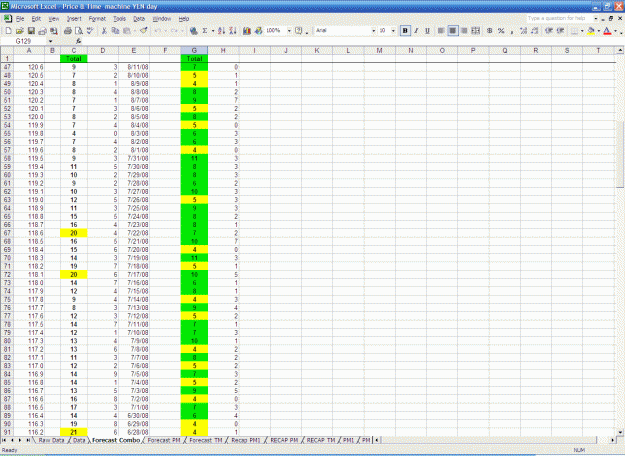Image resolution: width=625 pixels, height=456 pixels.
Task: Activate the Format Painter brush
Action: (x=143, y=31)
